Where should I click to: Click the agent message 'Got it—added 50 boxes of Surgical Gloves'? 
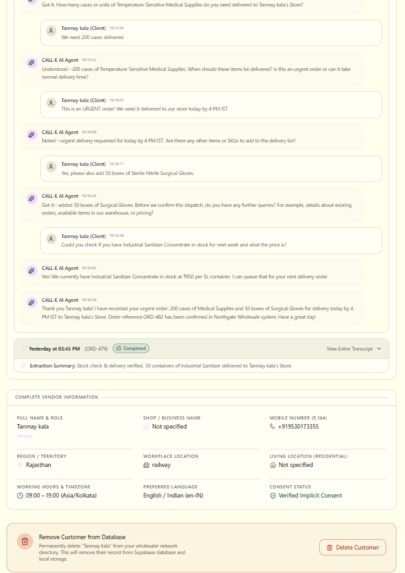(x=197, y=209)
